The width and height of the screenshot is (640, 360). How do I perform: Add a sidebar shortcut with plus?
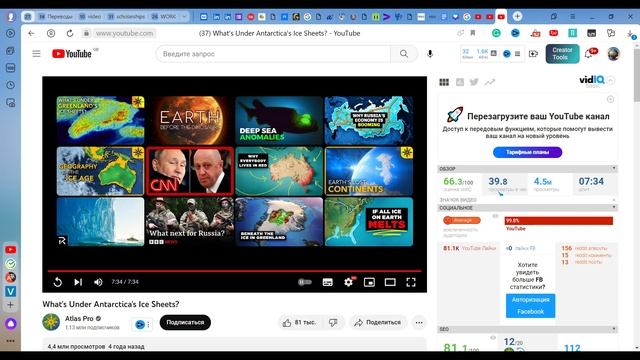point(11,305)
